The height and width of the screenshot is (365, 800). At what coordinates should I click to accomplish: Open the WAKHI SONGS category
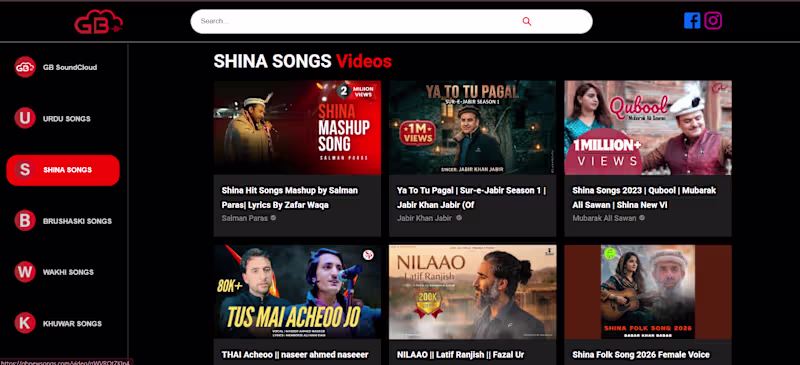[x=68, y=272]
